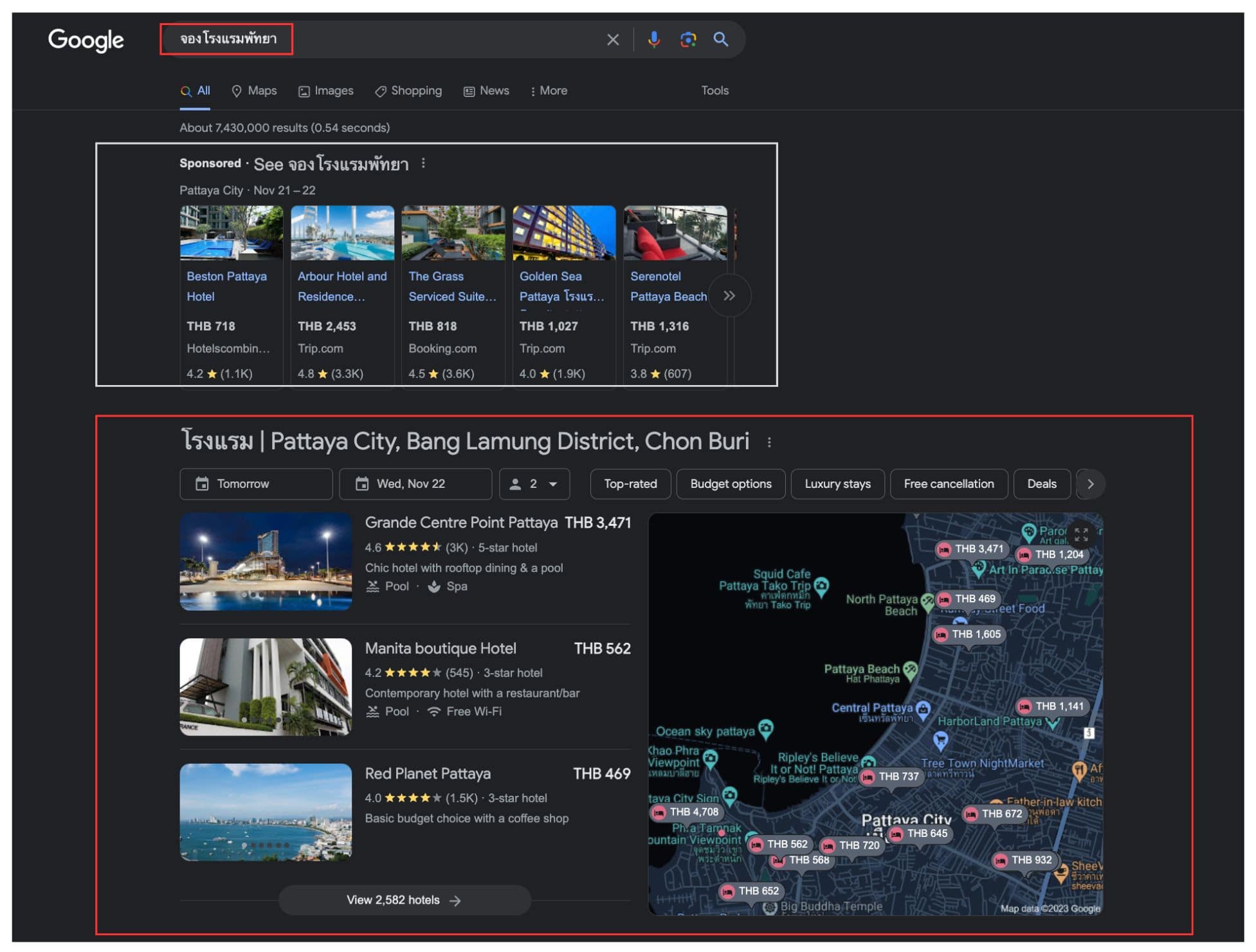
Task: Toggle the Budget options filter chip
Action: [x=731, y=484]
